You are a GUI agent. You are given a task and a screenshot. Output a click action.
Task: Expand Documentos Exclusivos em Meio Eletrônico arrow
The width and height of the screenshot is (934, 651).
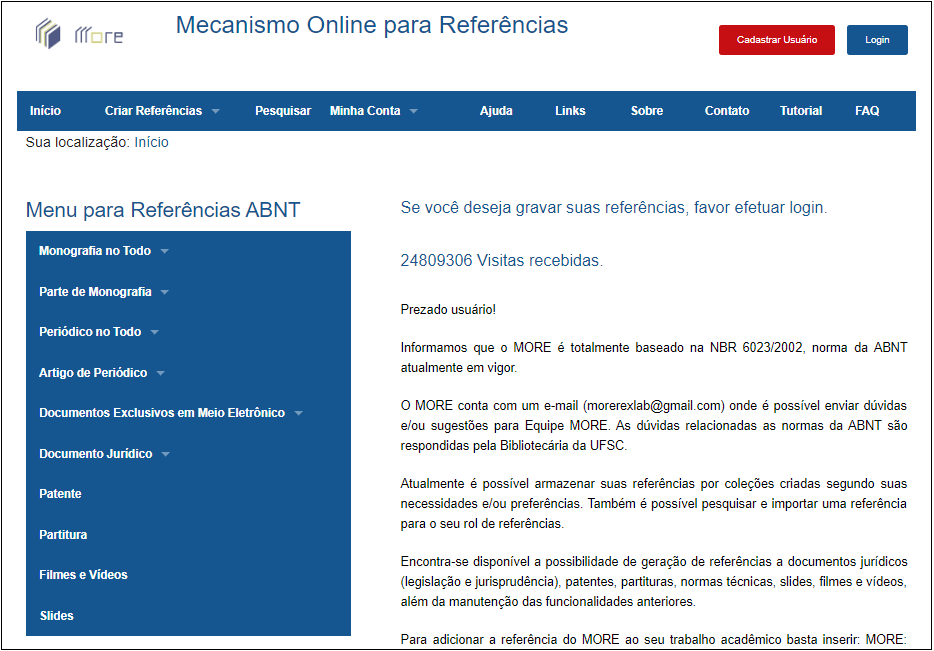(299, 413)
